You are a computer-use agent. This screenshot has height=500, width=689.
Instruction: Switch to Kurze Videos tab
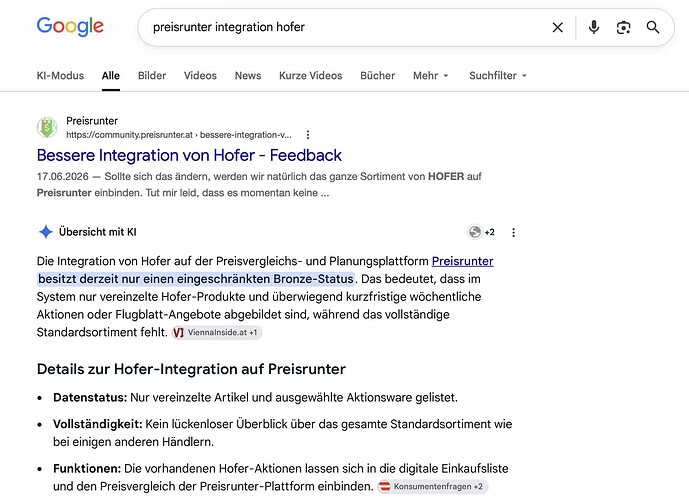pos(311,76)
